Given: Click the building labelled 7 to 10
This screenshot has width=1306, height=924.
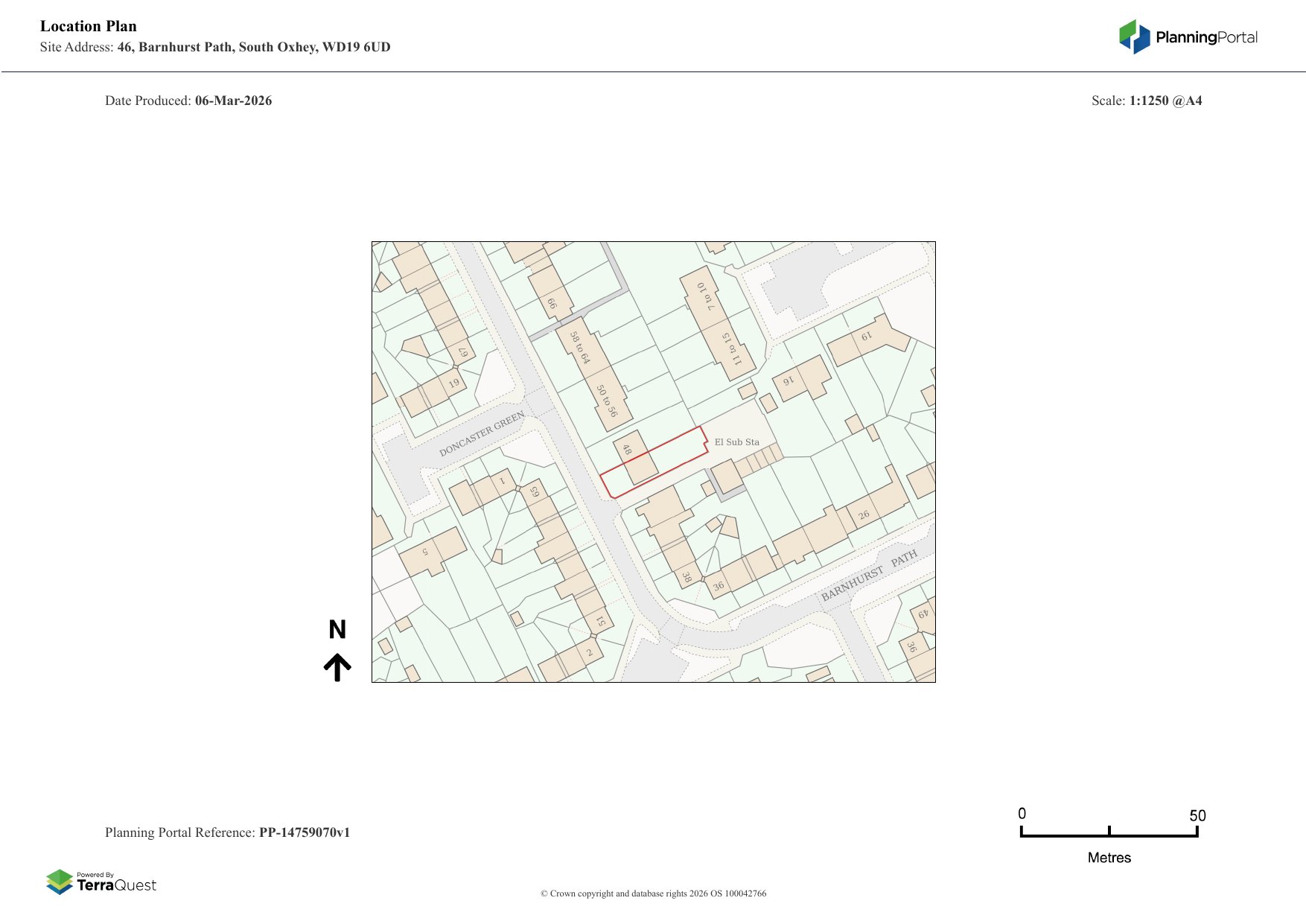Looking at the screenshot, I should (x=704, y=296).
